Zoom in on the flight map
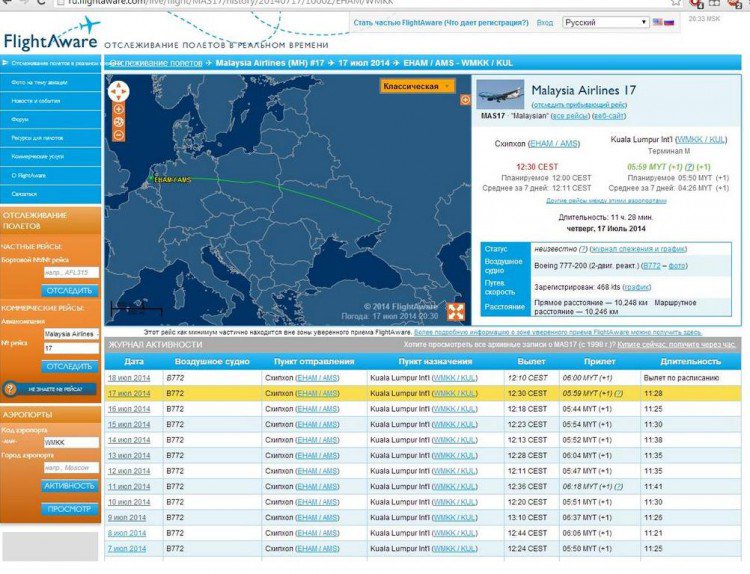The width and height of the screenshot is (750, 574). [x=118, y=107]
